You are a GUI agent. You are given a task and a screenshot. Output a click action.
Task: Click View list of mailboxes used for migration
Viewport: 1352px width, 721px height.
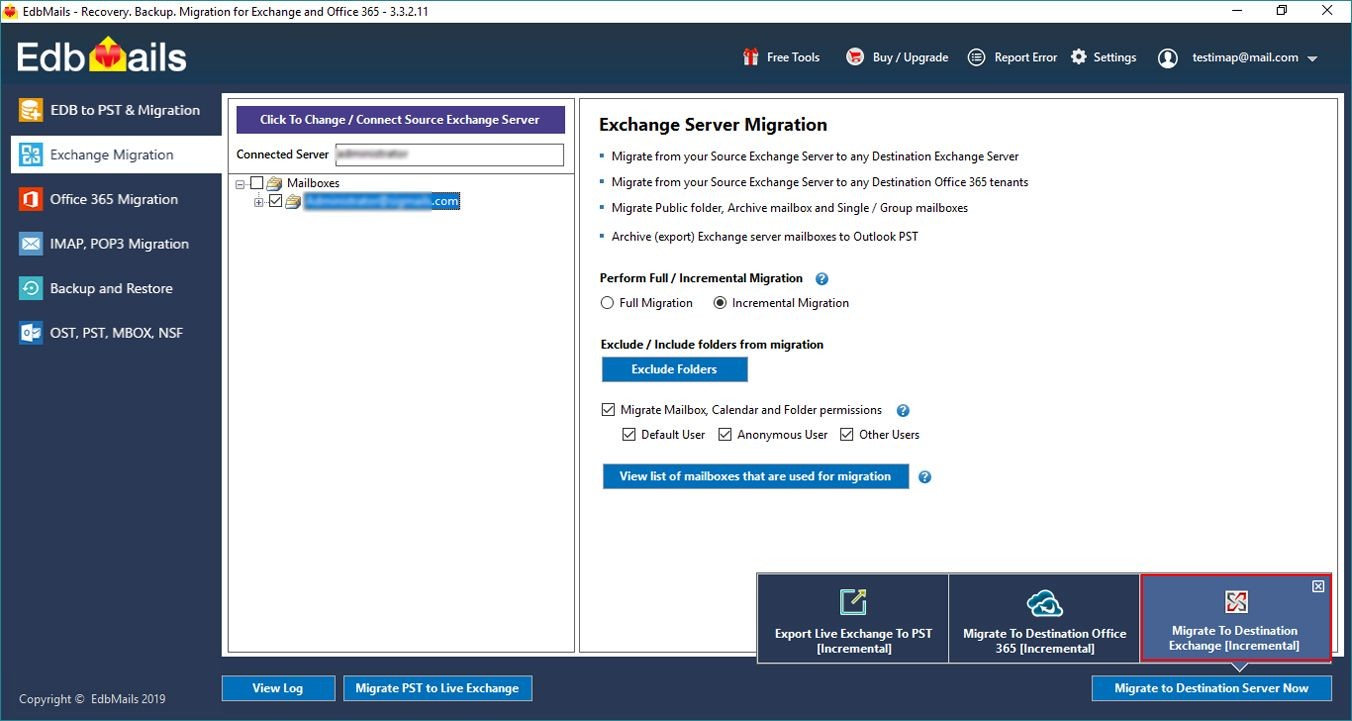click(755, 476)
